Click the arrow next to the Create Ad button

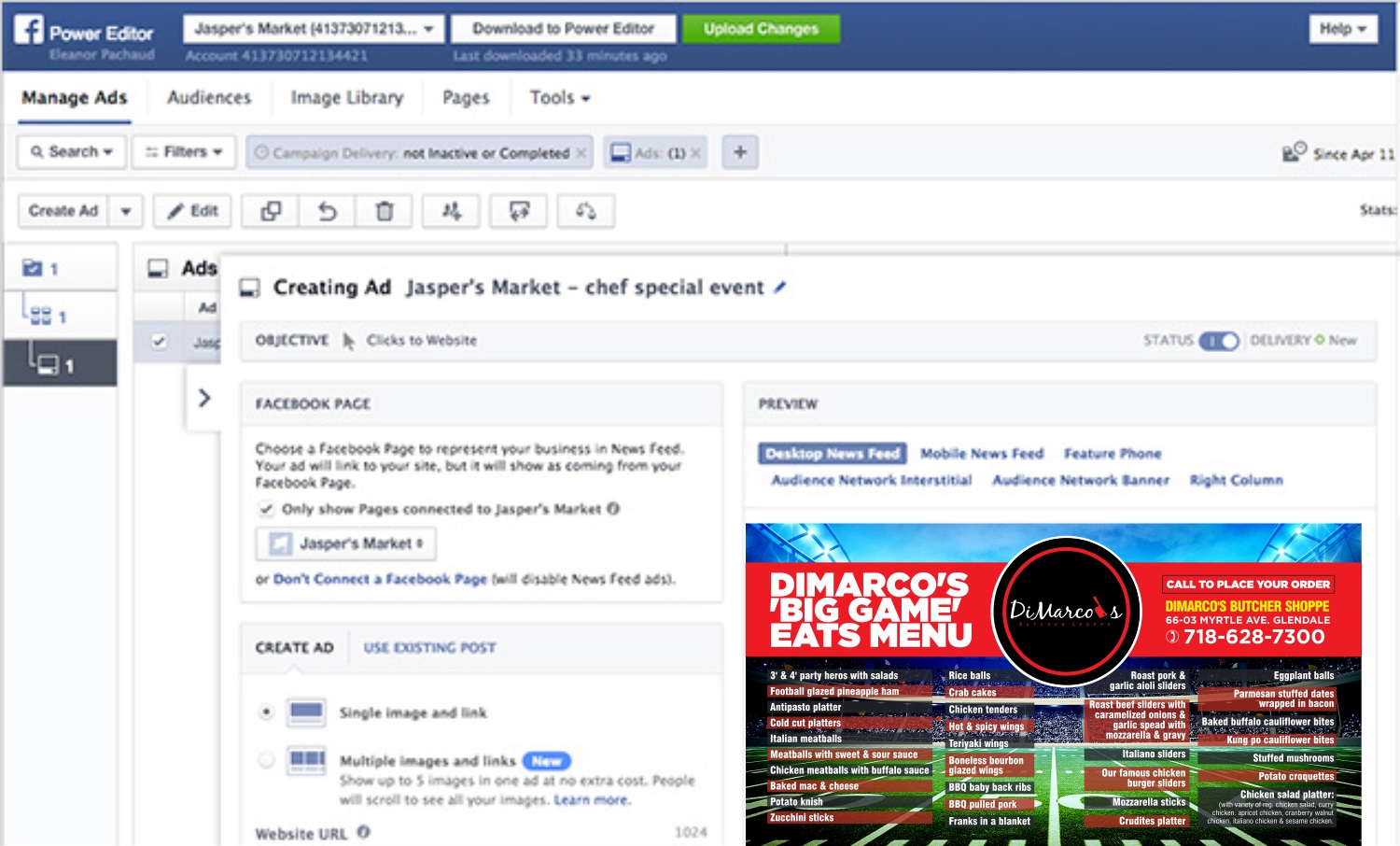pyautogui.click(x=126, y=211)
